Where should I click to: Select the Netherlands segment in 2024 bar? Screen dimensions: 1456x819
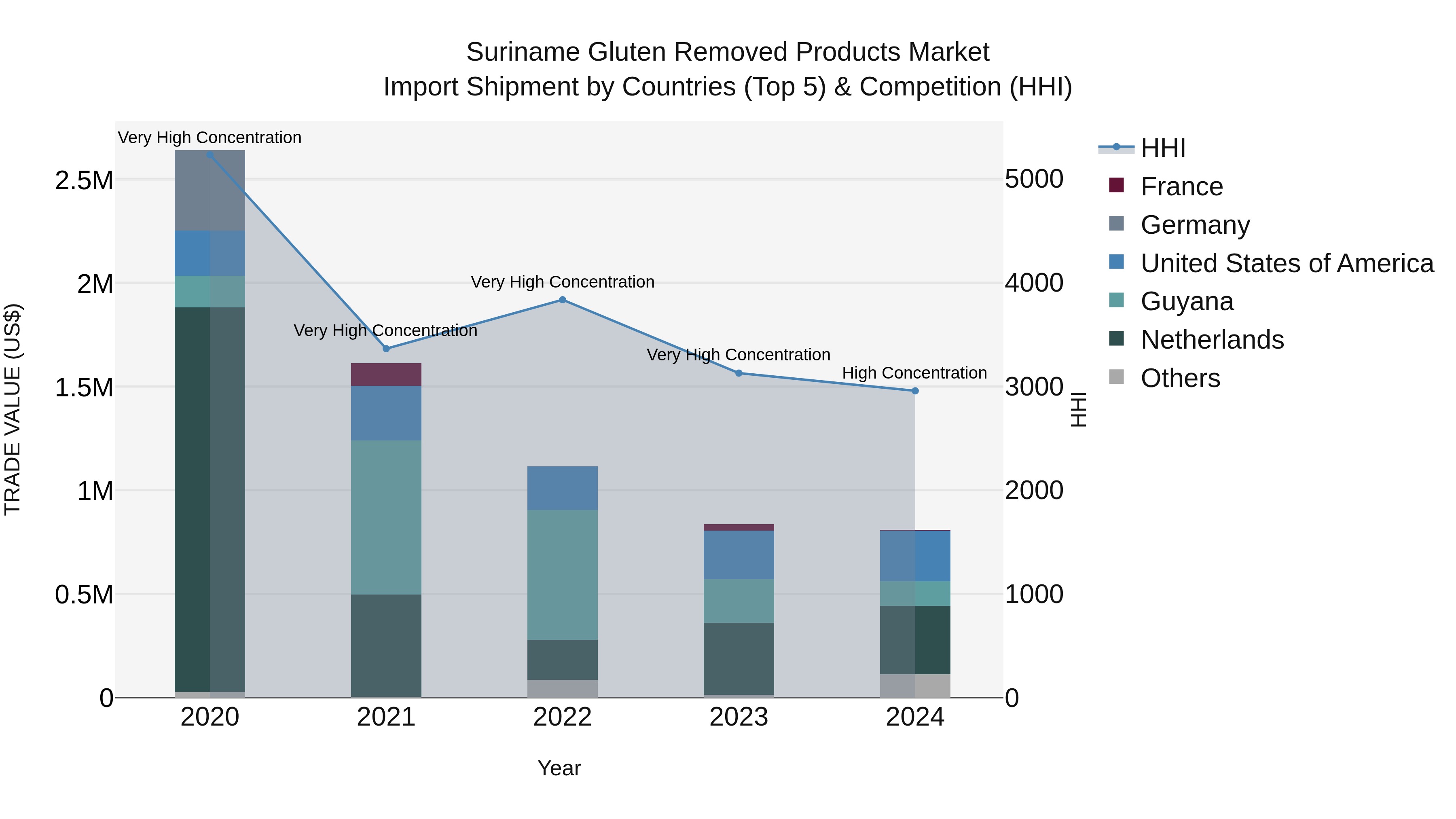coord(915,640)
